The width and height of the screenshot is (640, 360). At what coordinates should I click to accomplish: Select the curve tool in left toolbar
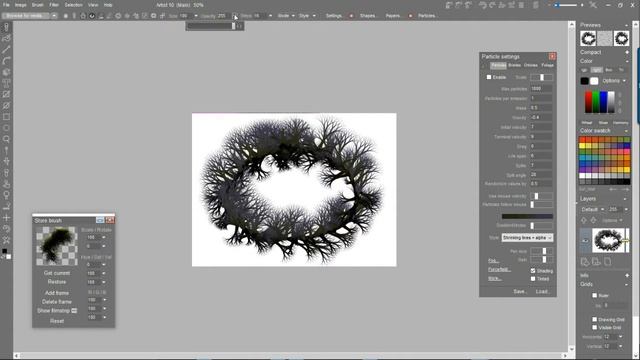coord(6,61)
